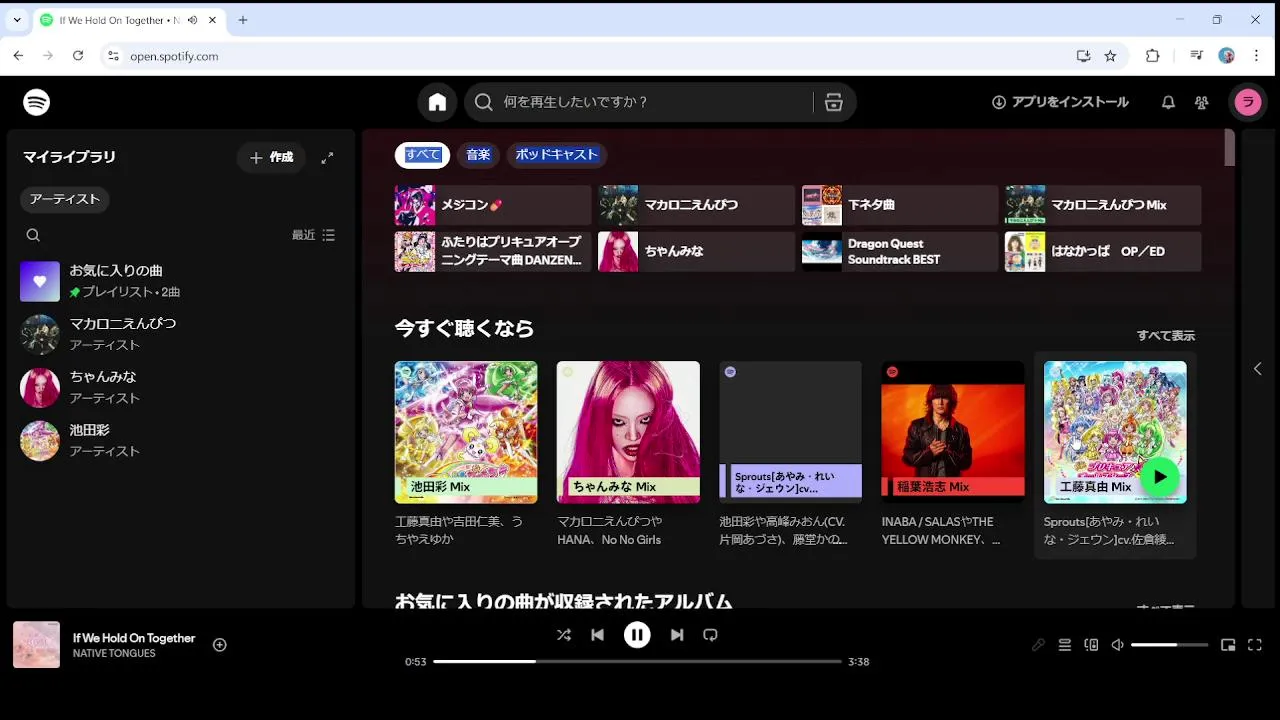
Task: Open the 池田彩 Mix card
Action: [x=466, y=455]
